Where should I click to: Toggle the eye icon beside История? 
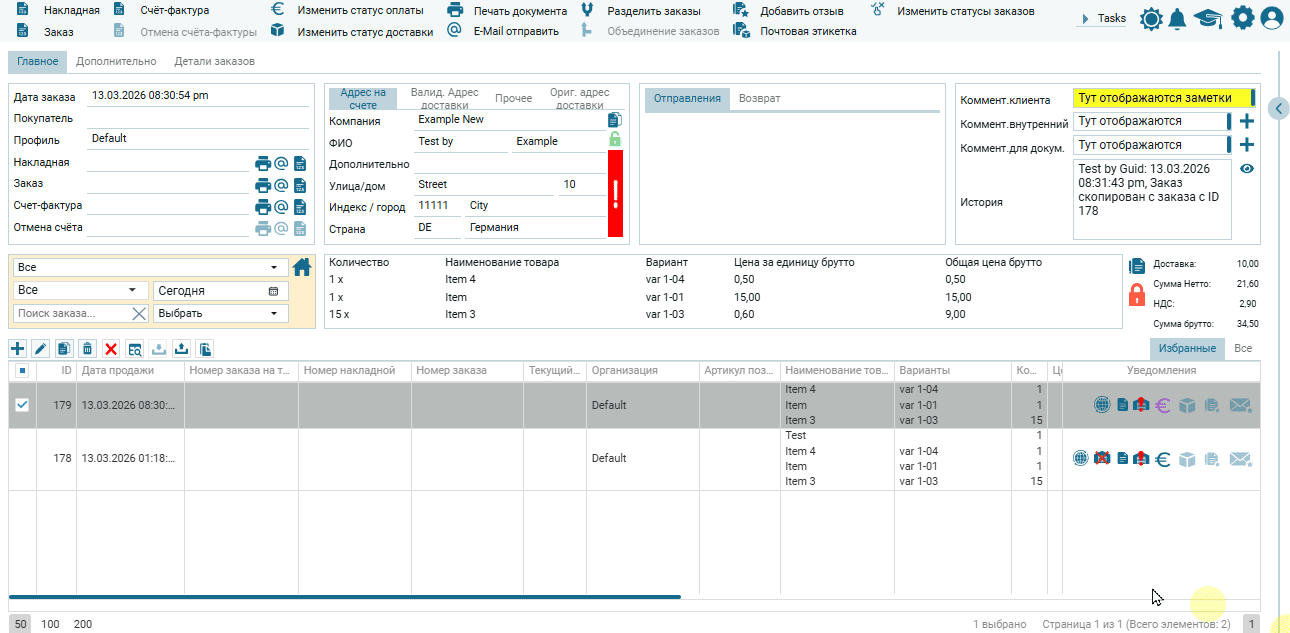click(1246, 168)
